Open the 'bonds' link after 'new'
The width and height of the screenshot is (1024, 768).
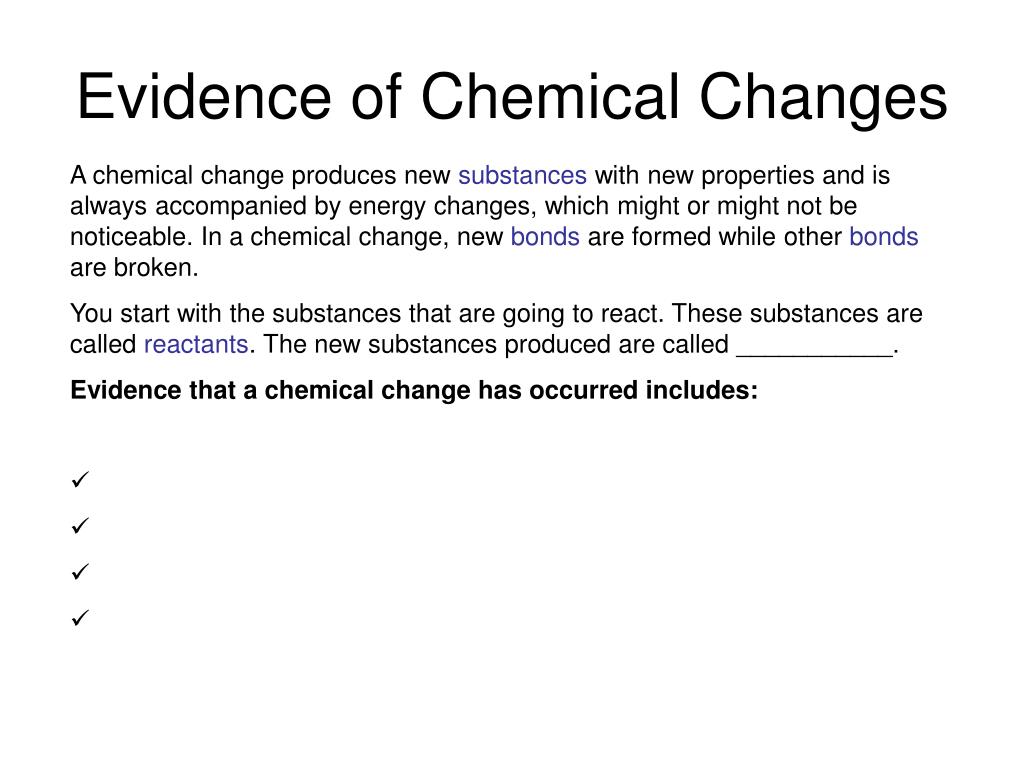click(x=545, y=236)
